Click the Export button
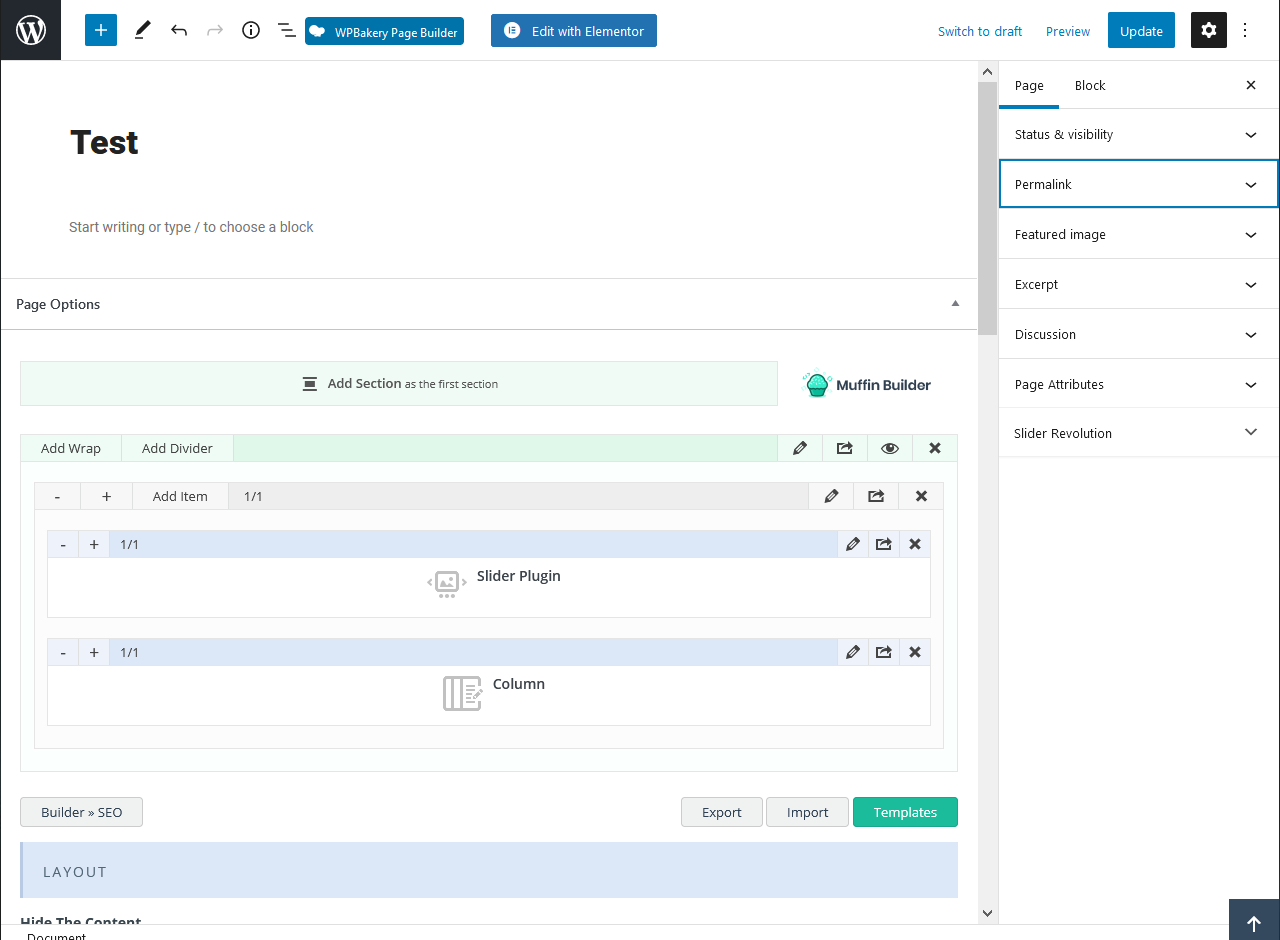Image resolution: width=1280 pixels, height=940 pixels. coord(722,812)
